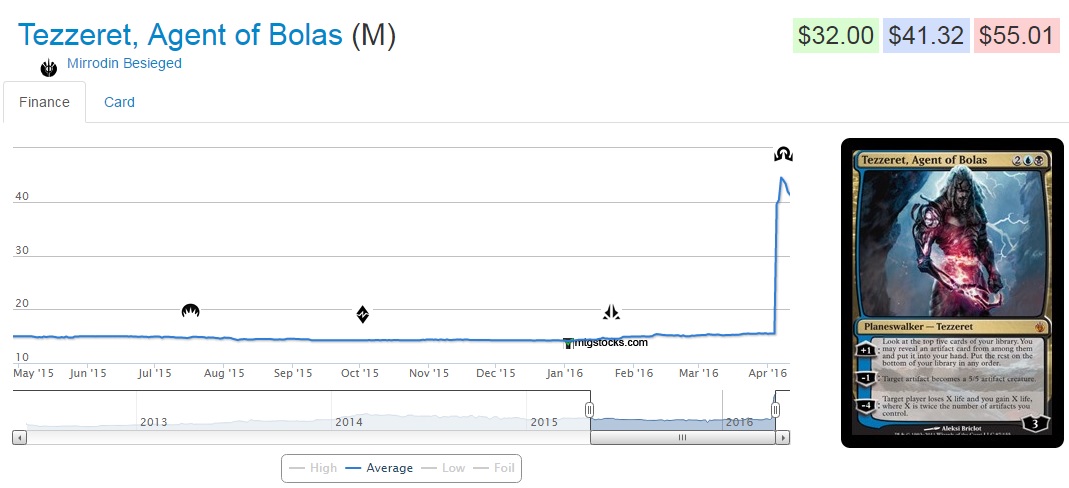This screenshot has width=1069, height=488.
Task: Click the right range navigator handle
Action: click(x=775, y=410)
